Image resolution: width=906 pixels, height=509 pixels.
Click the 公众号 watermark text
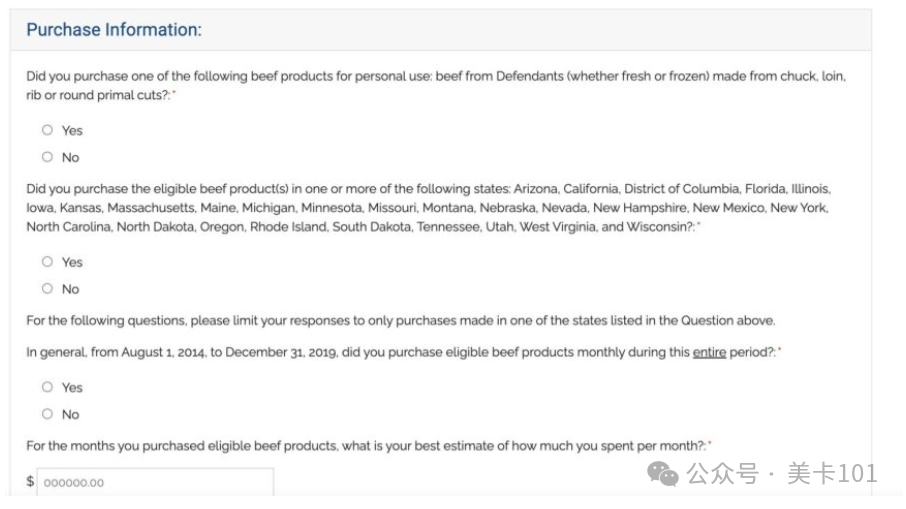722,474
